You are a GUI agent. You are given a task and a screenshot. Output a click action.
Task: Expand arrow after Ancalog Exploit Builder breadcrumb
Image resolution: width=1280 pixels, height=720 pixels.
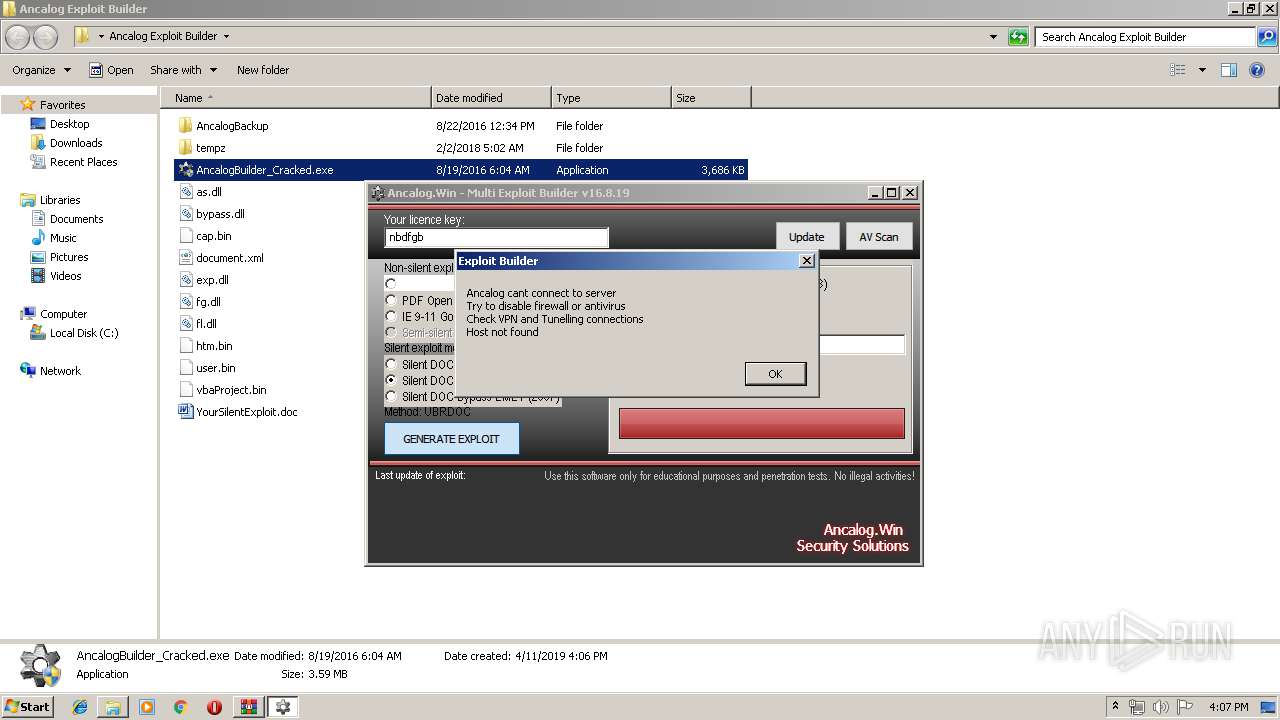coord(226,36)
